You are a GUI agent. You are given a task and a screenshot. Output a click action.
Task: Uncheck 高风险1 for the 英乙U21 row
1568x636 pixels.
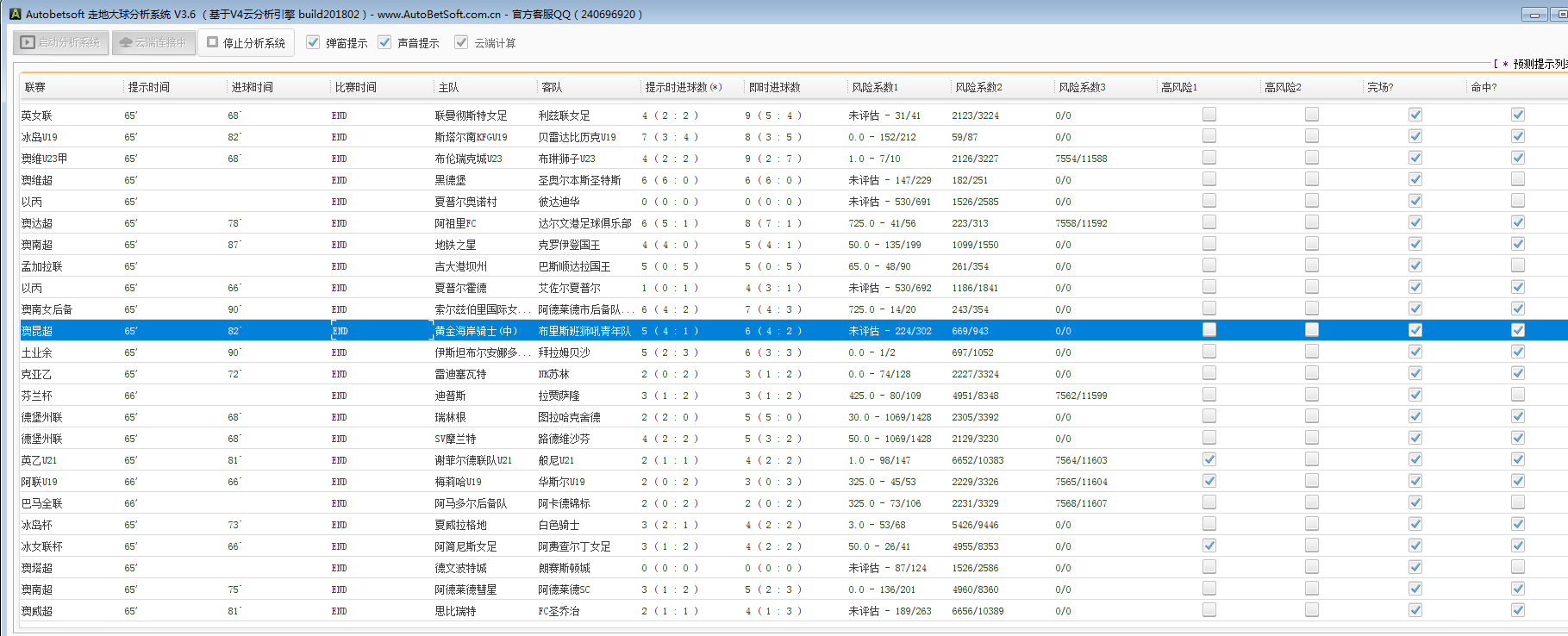coord(1209,459)
